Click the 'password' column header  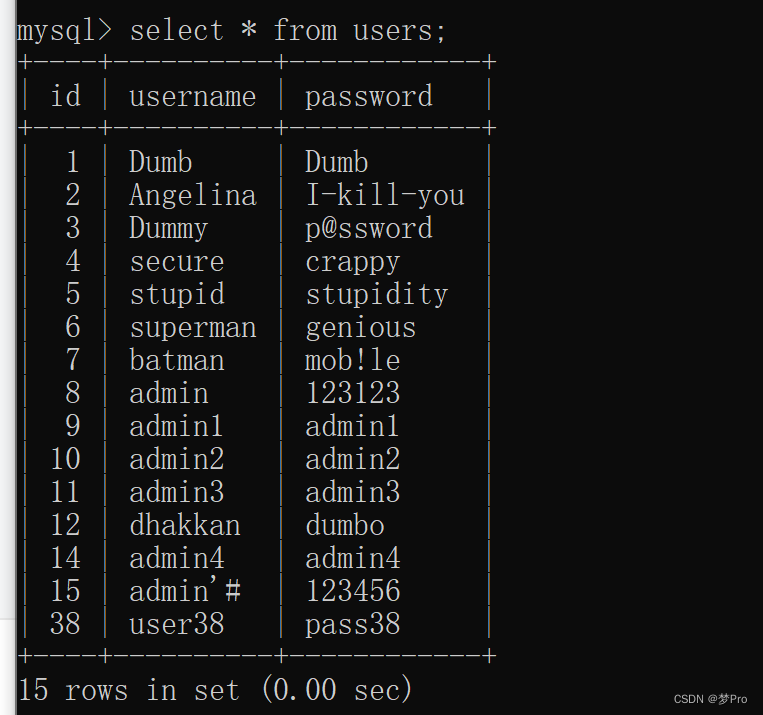coord(368,96)
